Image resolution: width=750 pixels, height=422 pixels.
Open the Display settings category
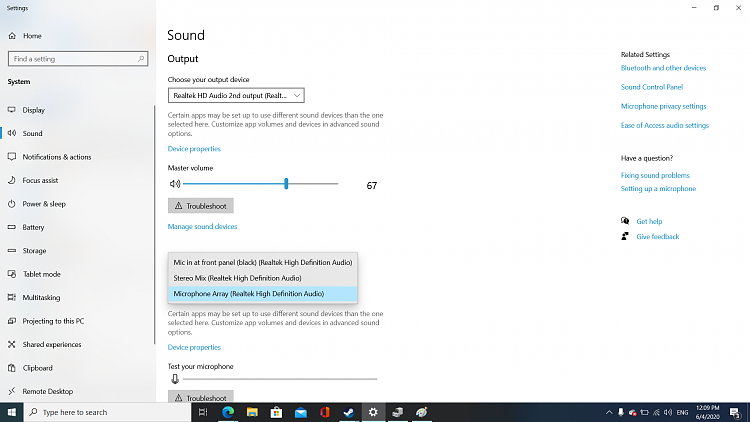(34, 110)
